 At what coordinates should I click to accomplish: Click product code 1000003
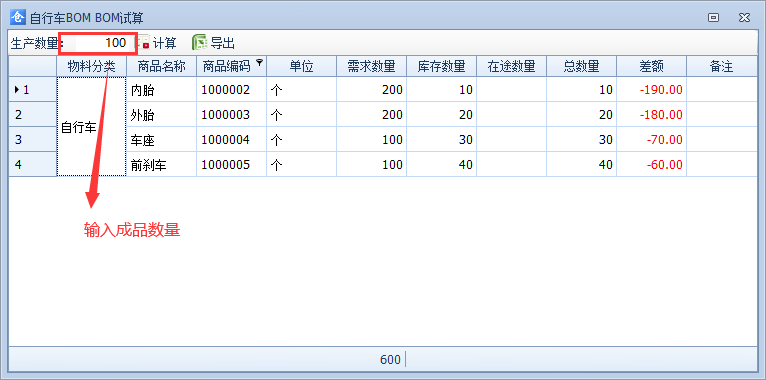click(x=232, y=114)
